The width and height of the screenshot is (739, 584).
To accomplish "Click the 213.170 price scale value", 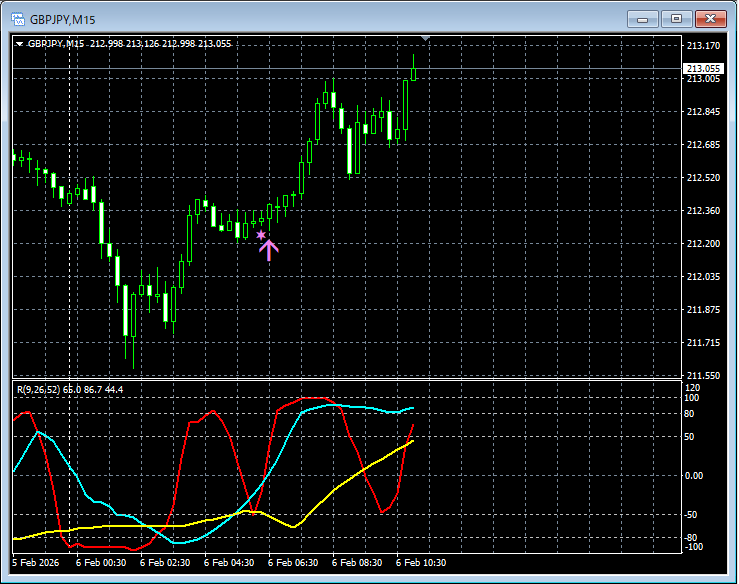I will click(703, 46).
